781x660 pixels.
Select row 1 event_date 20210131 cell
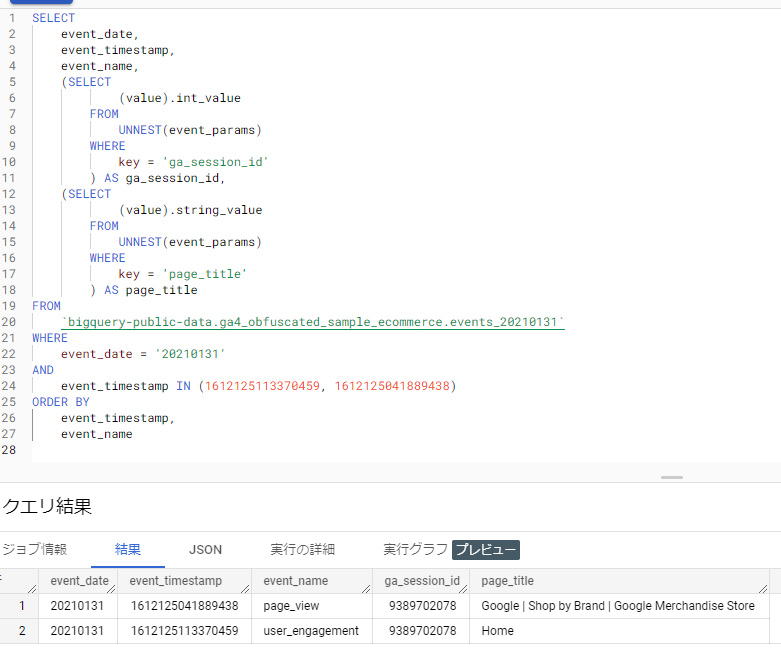point(78,606)
